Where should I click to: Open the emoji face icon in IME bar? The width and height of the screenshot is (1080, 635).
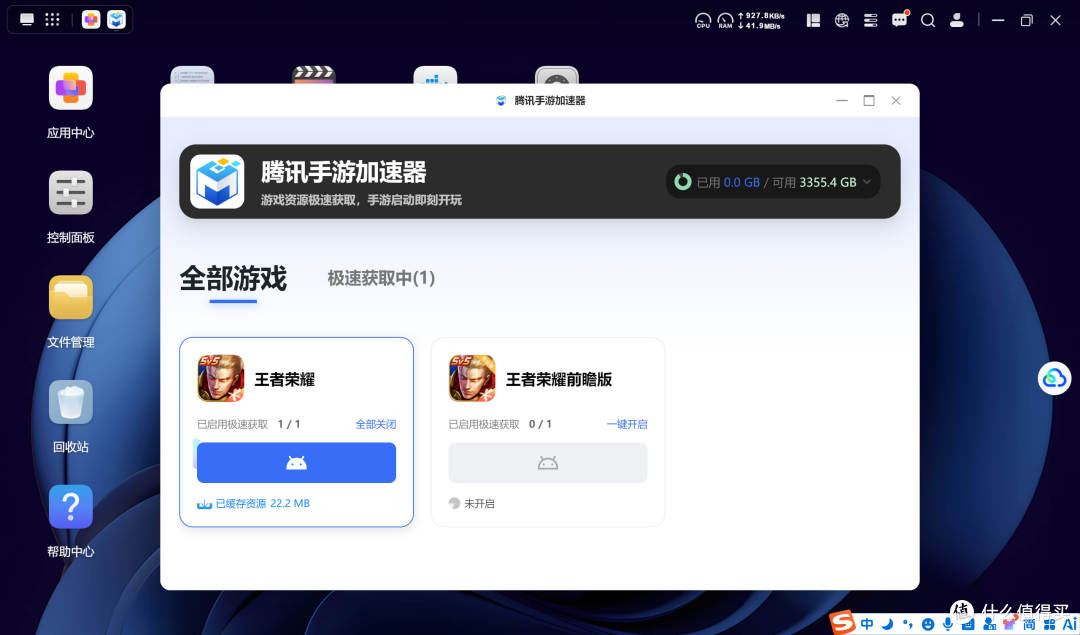pyautogui.click(x=928, y=624)
